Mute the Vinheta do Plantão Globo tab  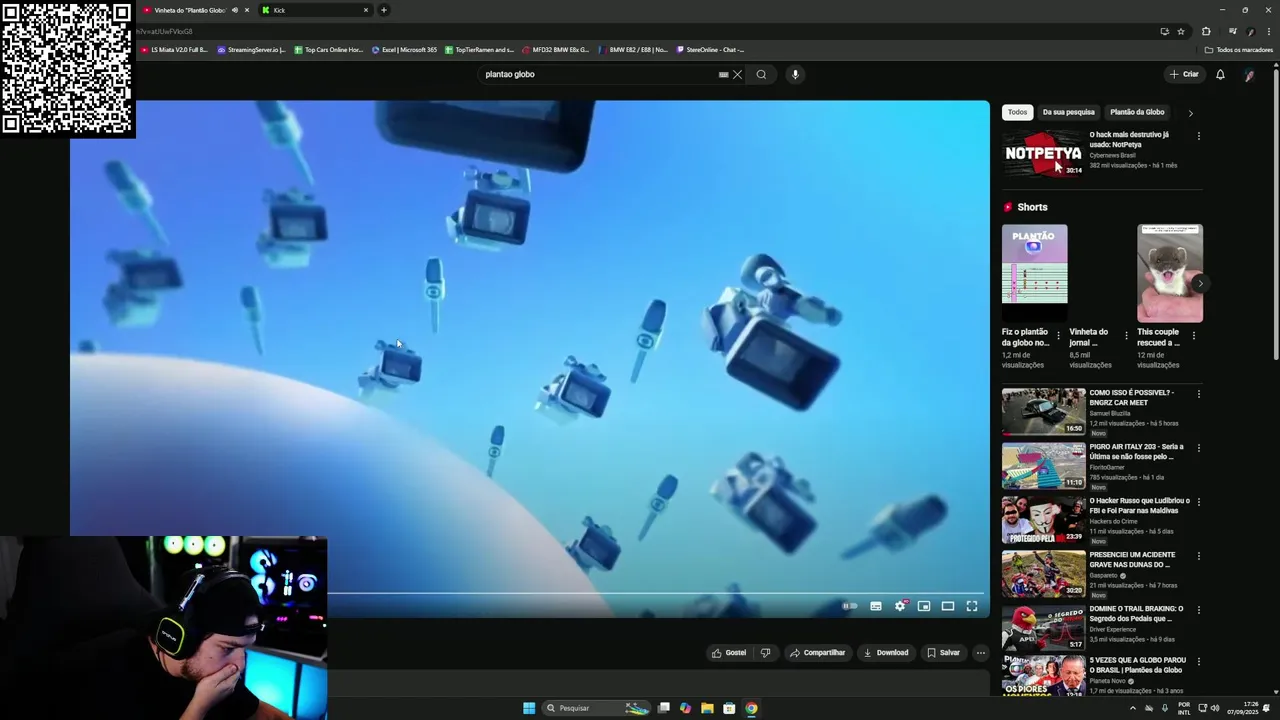coord(235,10)
